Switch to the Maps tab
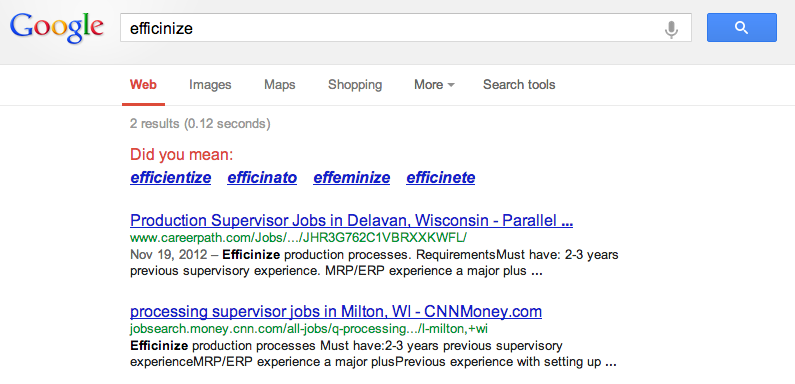The image size is (795, 384). 279,85
